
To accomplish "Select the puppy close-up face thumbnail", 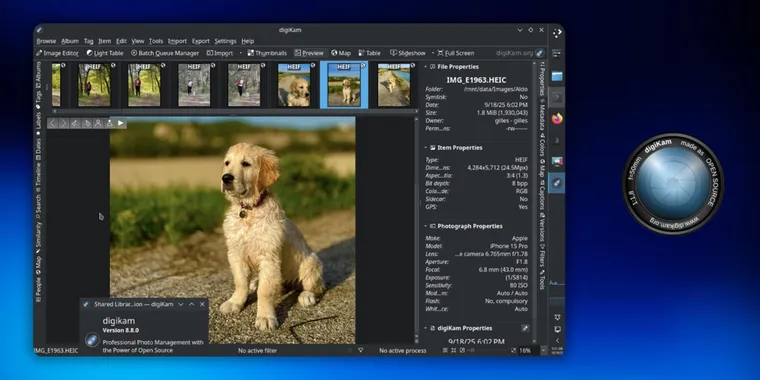I will (294, 85).
